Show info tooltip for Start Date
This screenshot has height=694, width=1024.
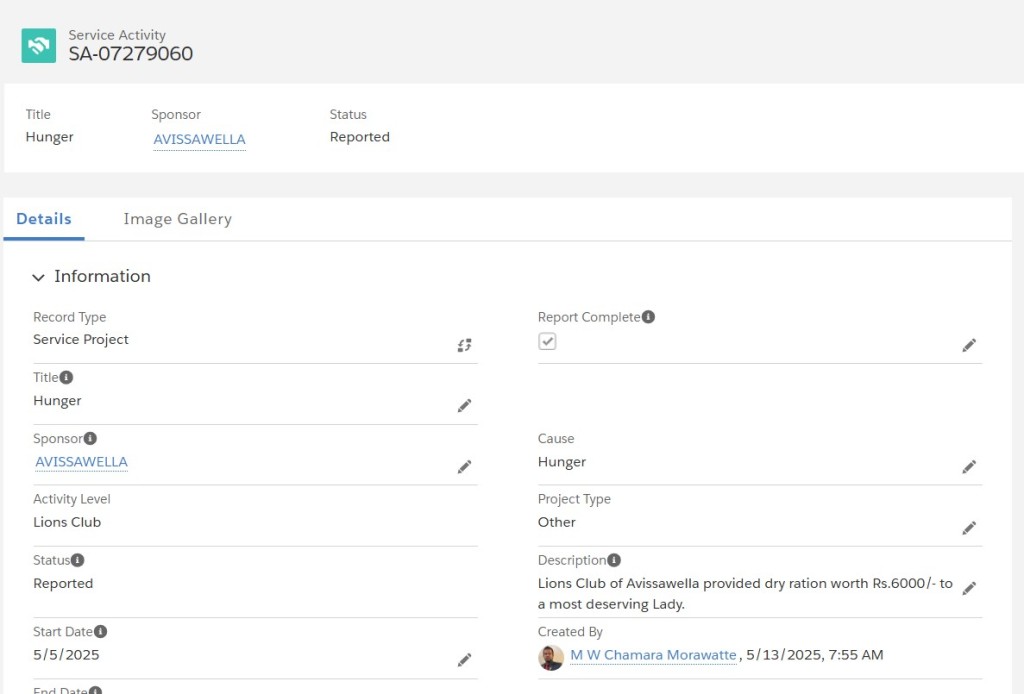pos(101,631)
